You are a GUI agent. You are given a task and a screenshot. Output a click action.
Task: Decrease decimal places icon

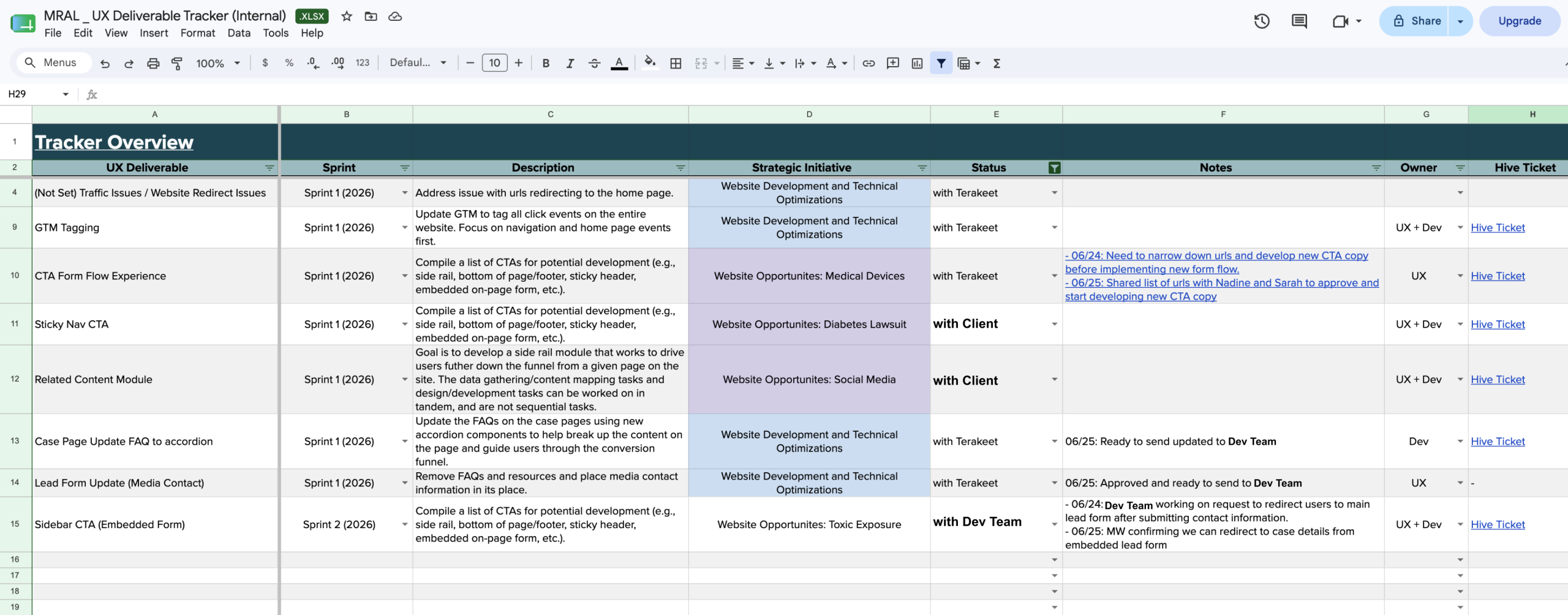point(313,63)
